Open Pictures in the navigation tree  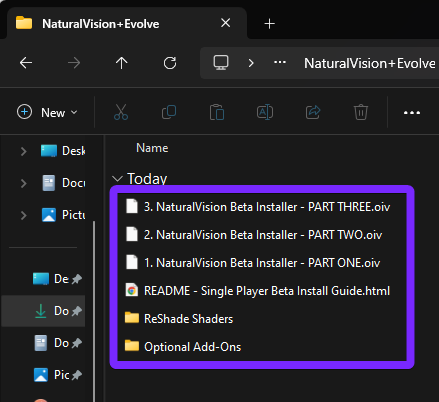[63, 215]
